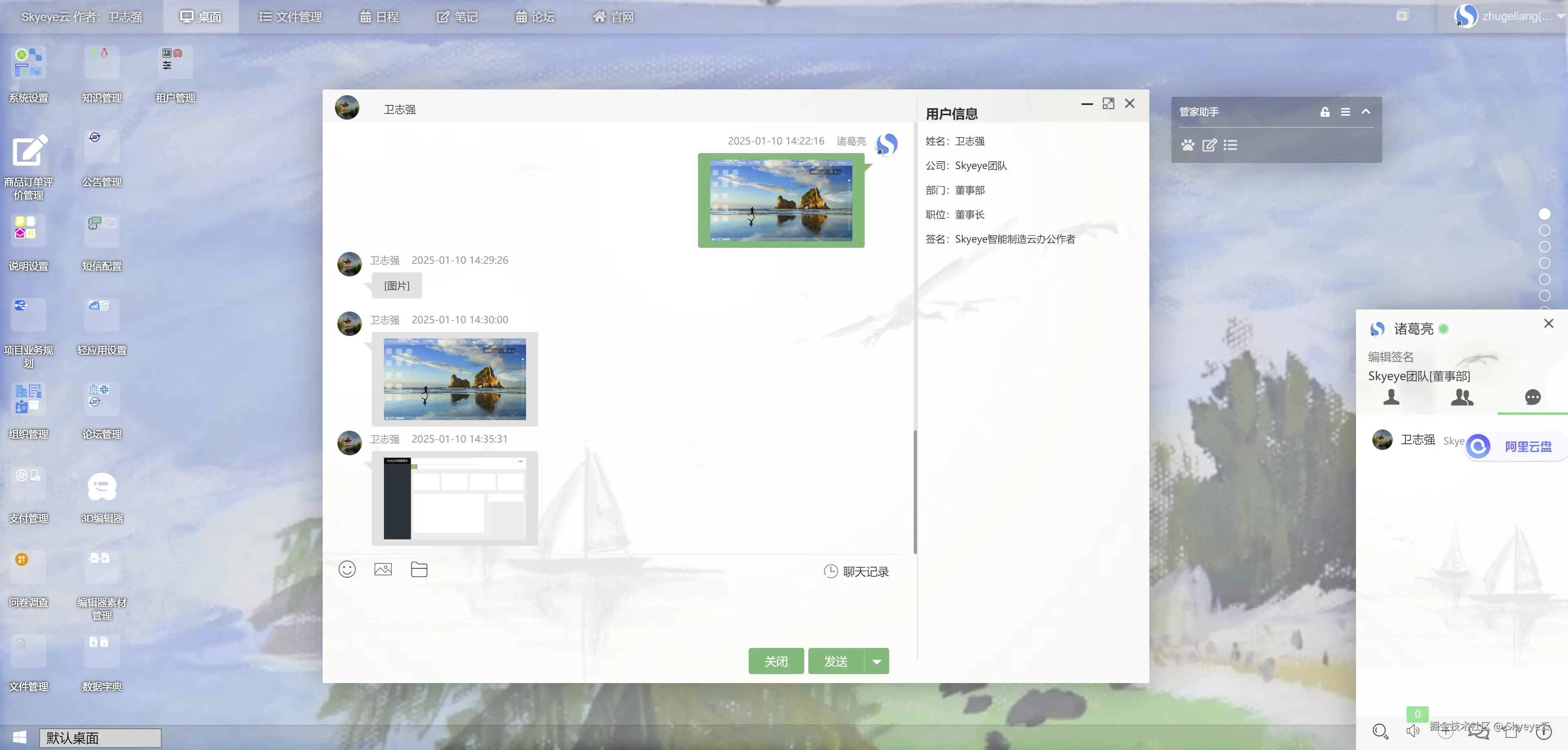Expand the 发送 button dropdown arrow
1568x750 pixels.
(877, 661)
